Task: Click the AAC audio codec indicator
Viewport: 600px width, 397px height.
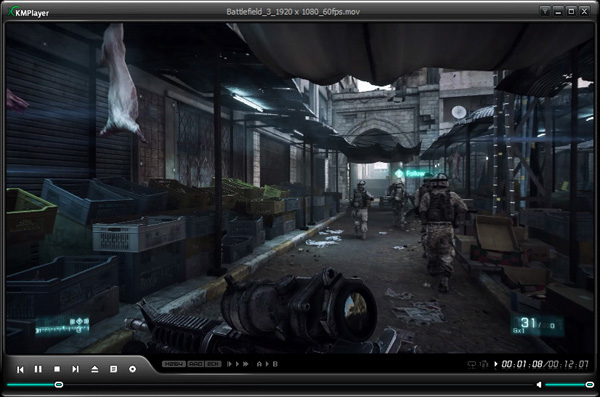Action: click(196, 364)
